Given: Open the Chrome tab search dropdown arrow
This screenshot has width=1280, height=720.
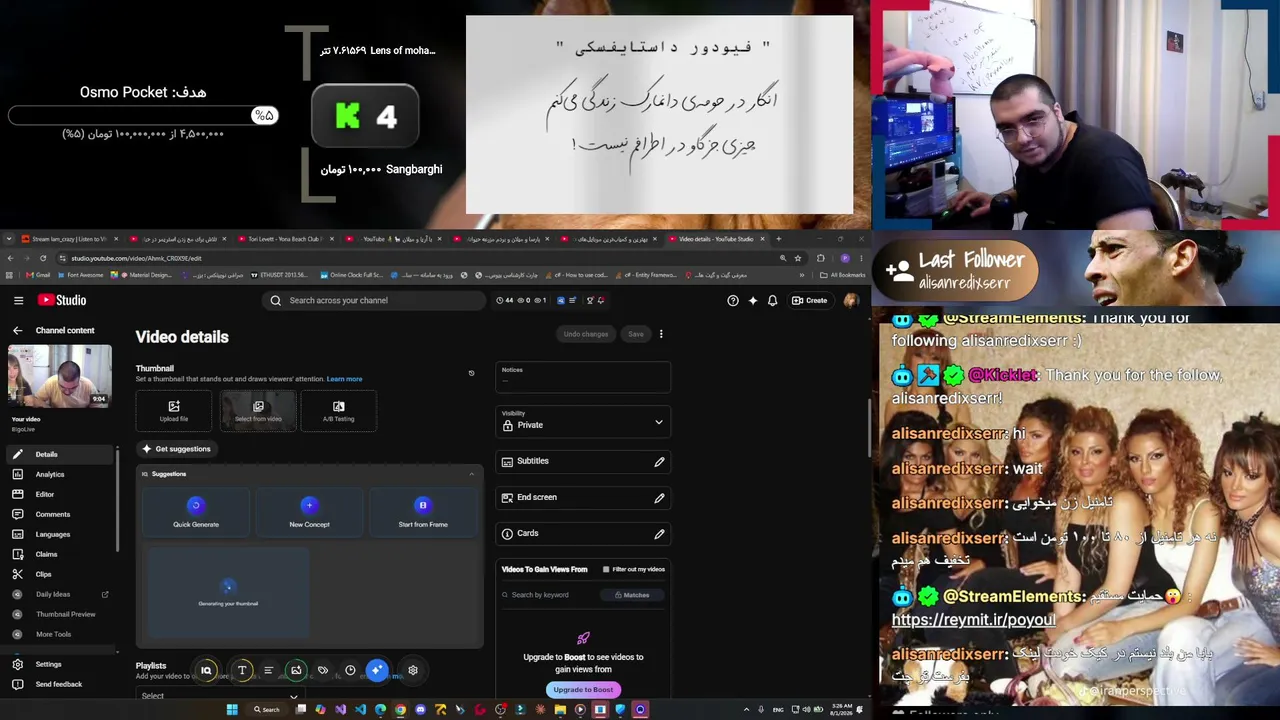Looking at the screenshot, I should coord(9,239).
